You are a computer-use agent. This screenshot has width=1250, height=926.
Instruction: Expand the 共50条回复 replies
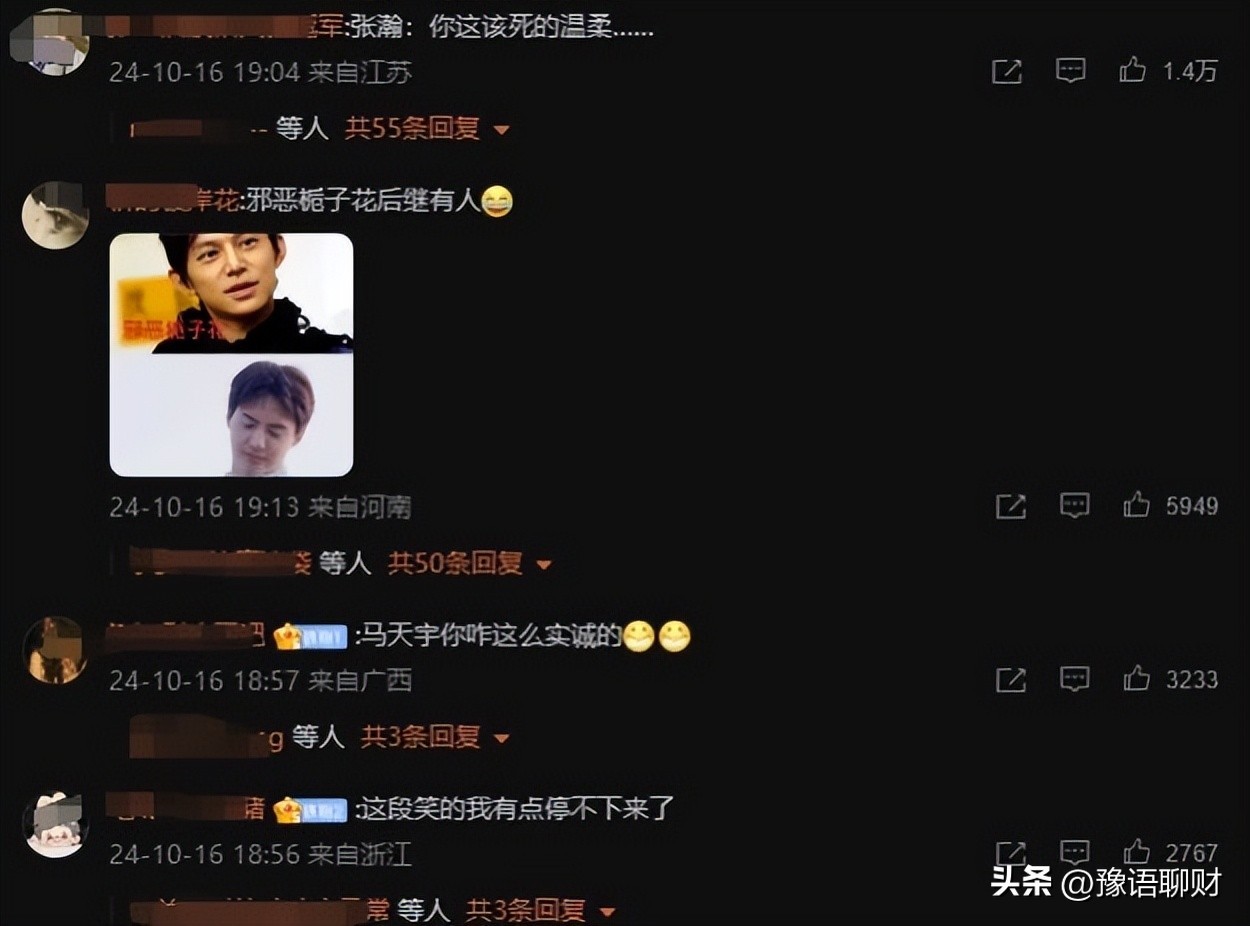tap(470, 564)
